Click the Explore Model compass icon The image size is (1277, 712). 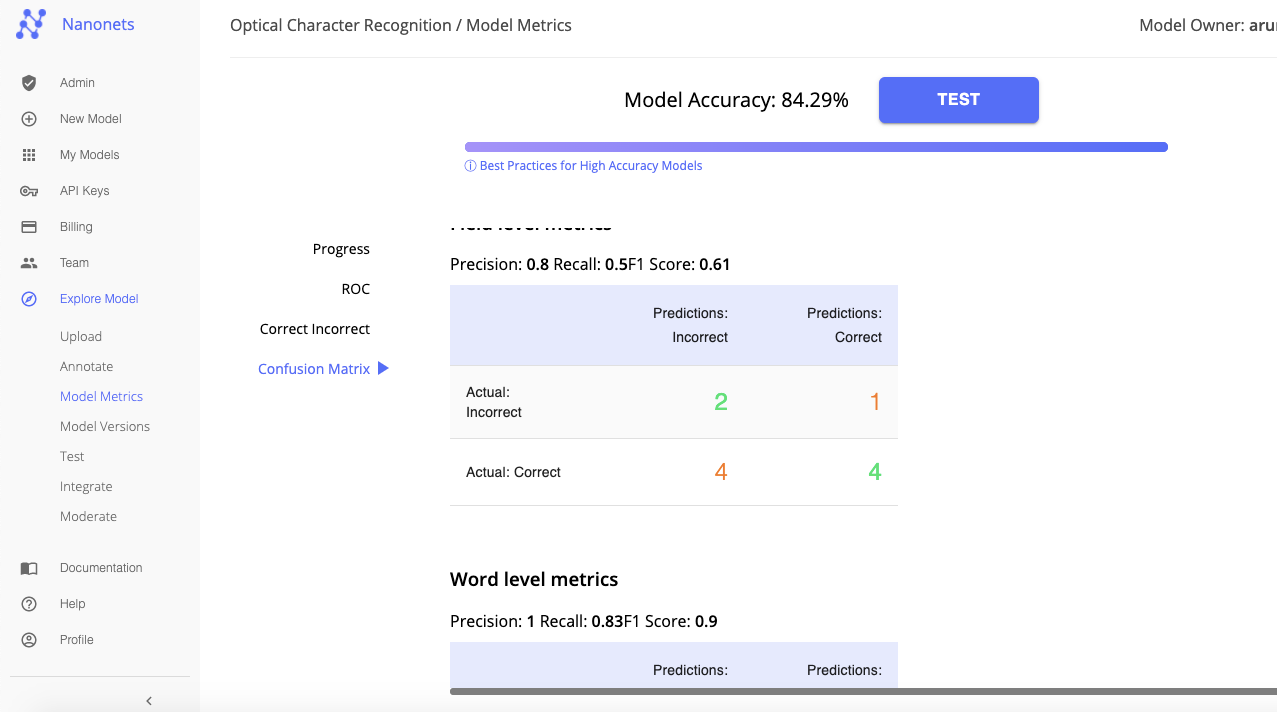click(x=29, y=299)
